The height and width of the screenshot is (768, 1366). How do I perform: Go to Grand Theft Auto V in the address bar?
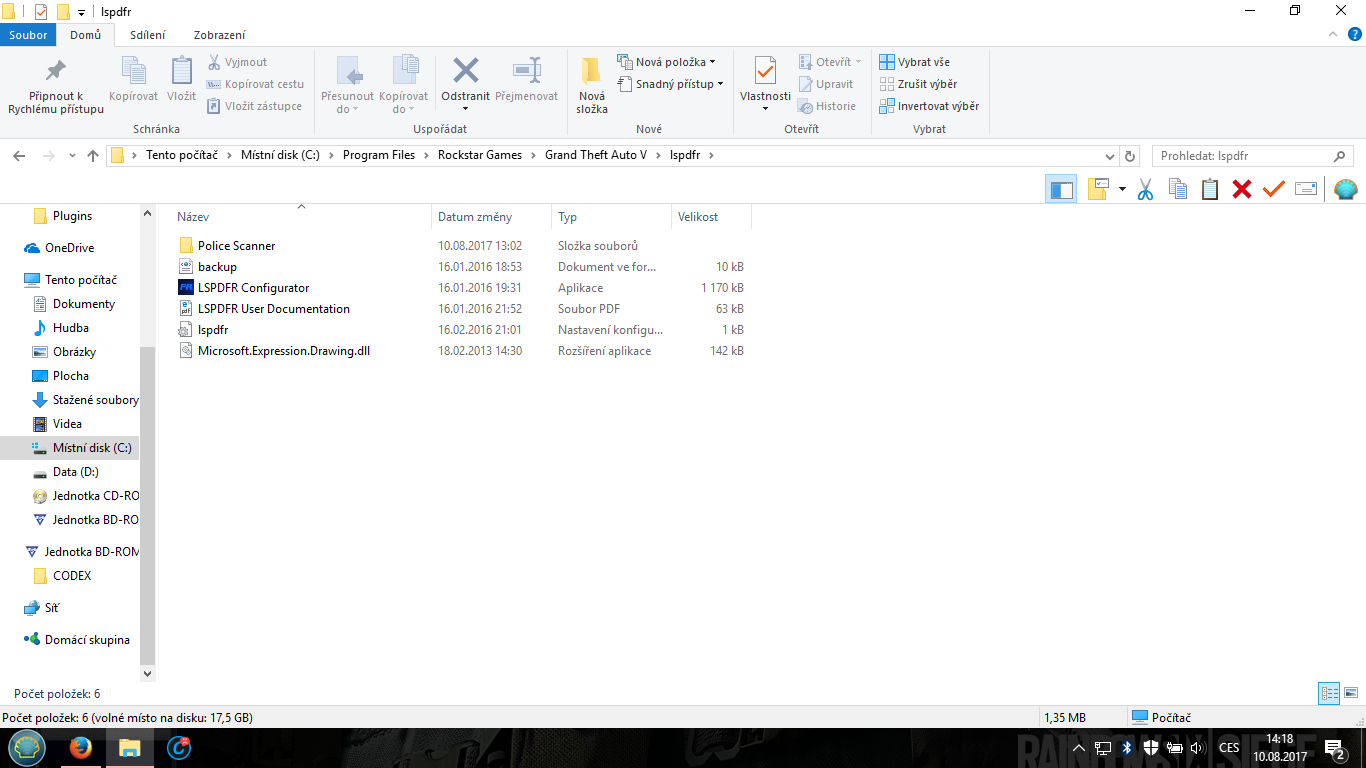point(596,156)
